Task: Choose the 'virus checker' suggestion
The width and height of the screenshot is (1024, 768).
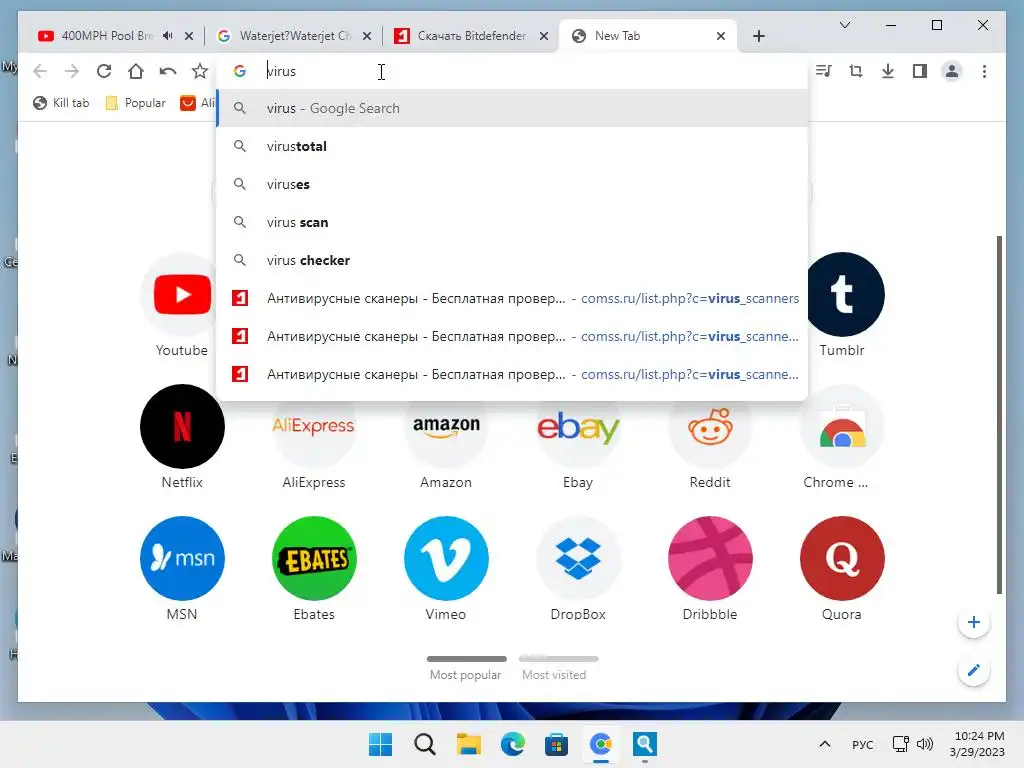Action: 512,260
